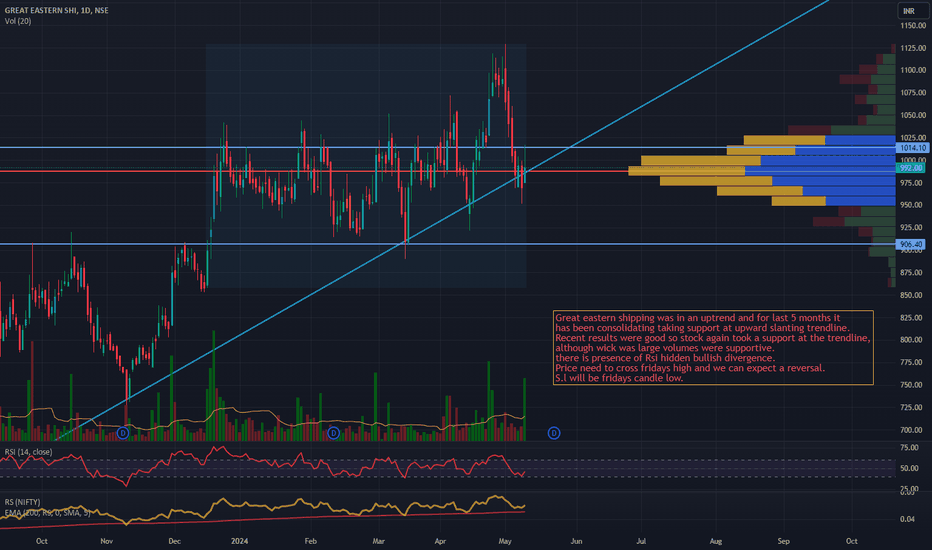Click the Sep label on time axis
Image resolution: width=932 pixels, height=550 pixels.
coord(784,541)
